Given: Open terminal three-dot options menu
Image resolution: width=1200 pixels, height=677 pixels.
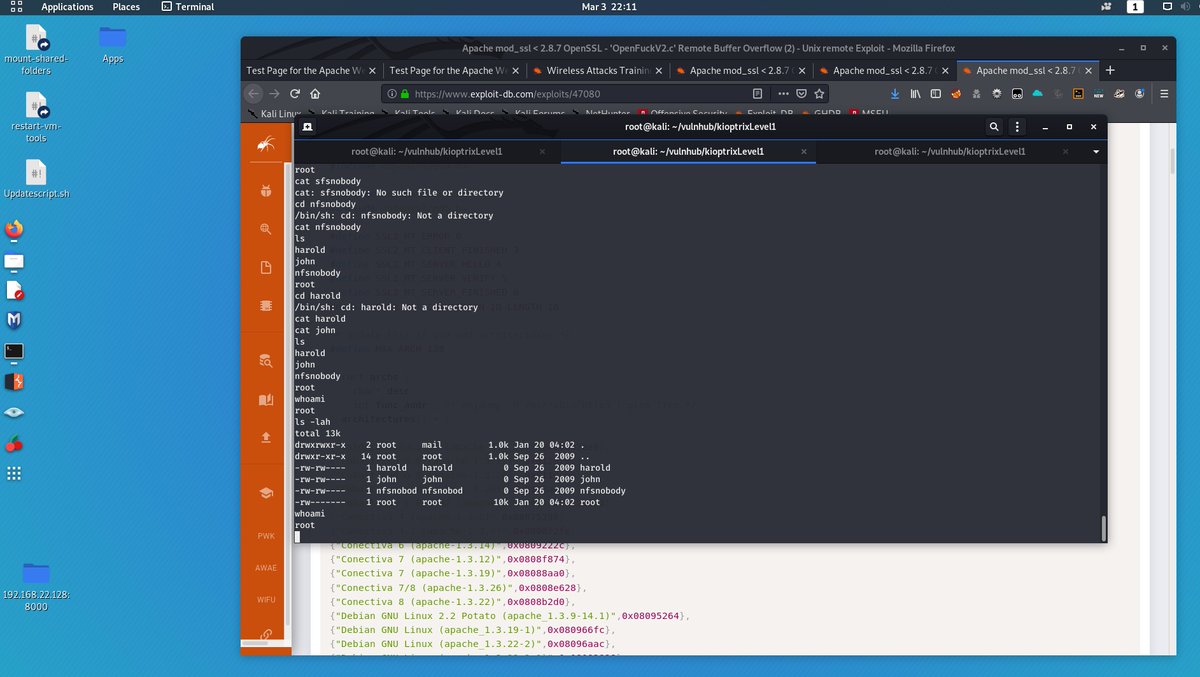Looking at the screenshot, I should tap(1018, 127).
